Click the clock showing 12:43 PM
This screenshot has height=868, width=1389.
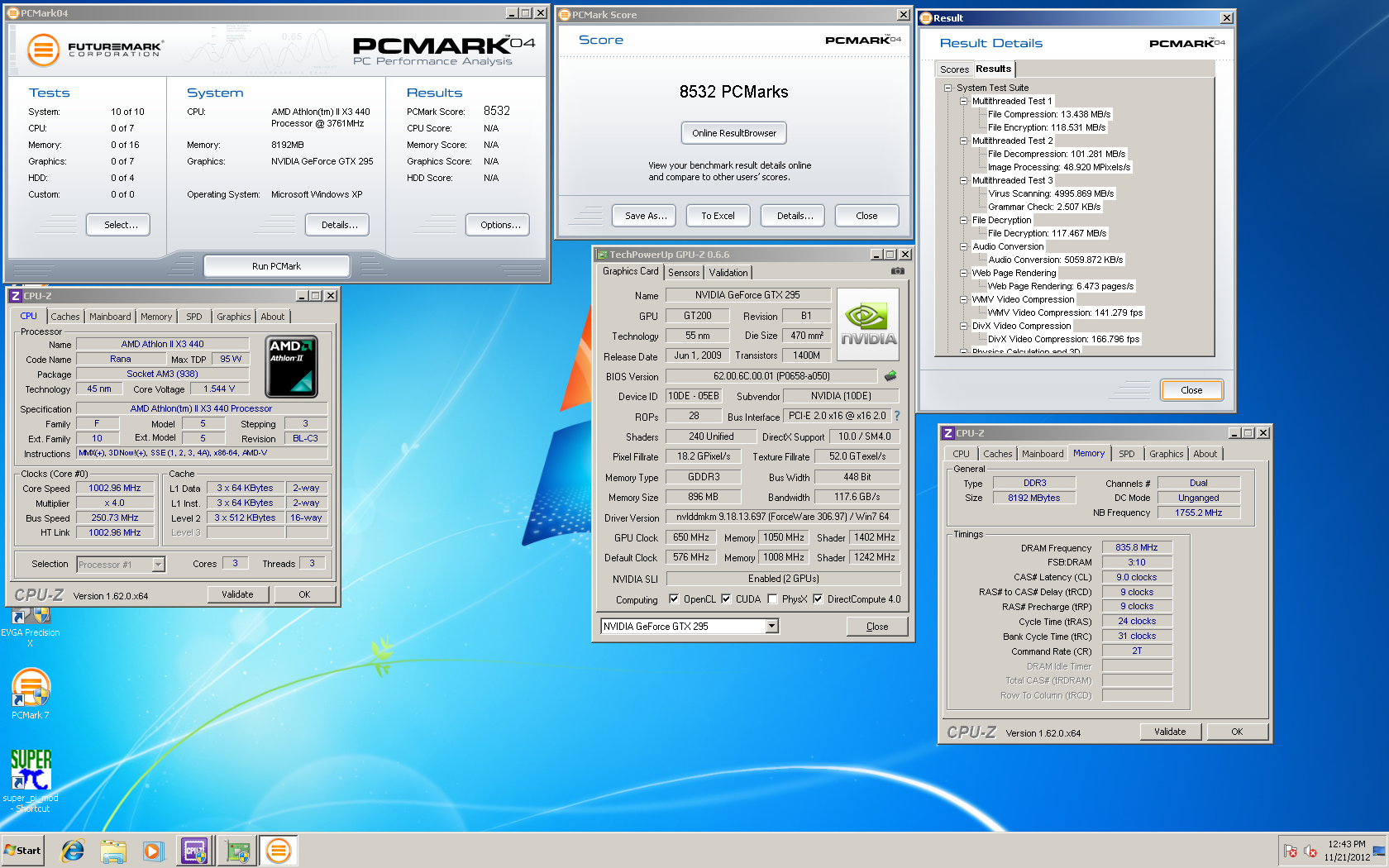(1347, 844)
